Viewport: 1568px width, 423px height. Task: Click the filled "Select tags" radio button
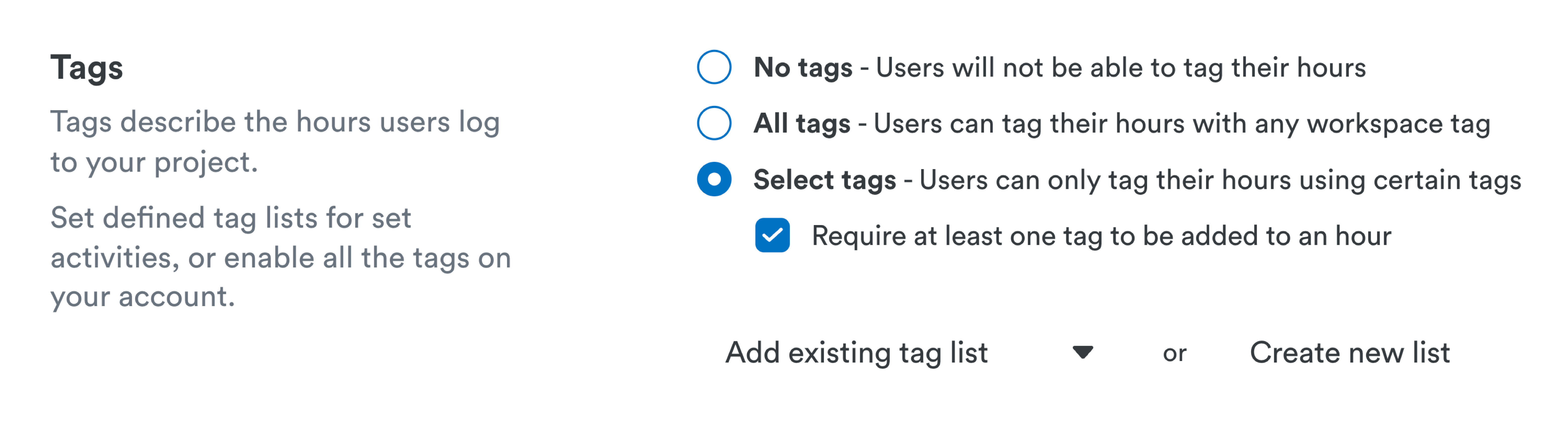tap(714, 179)
